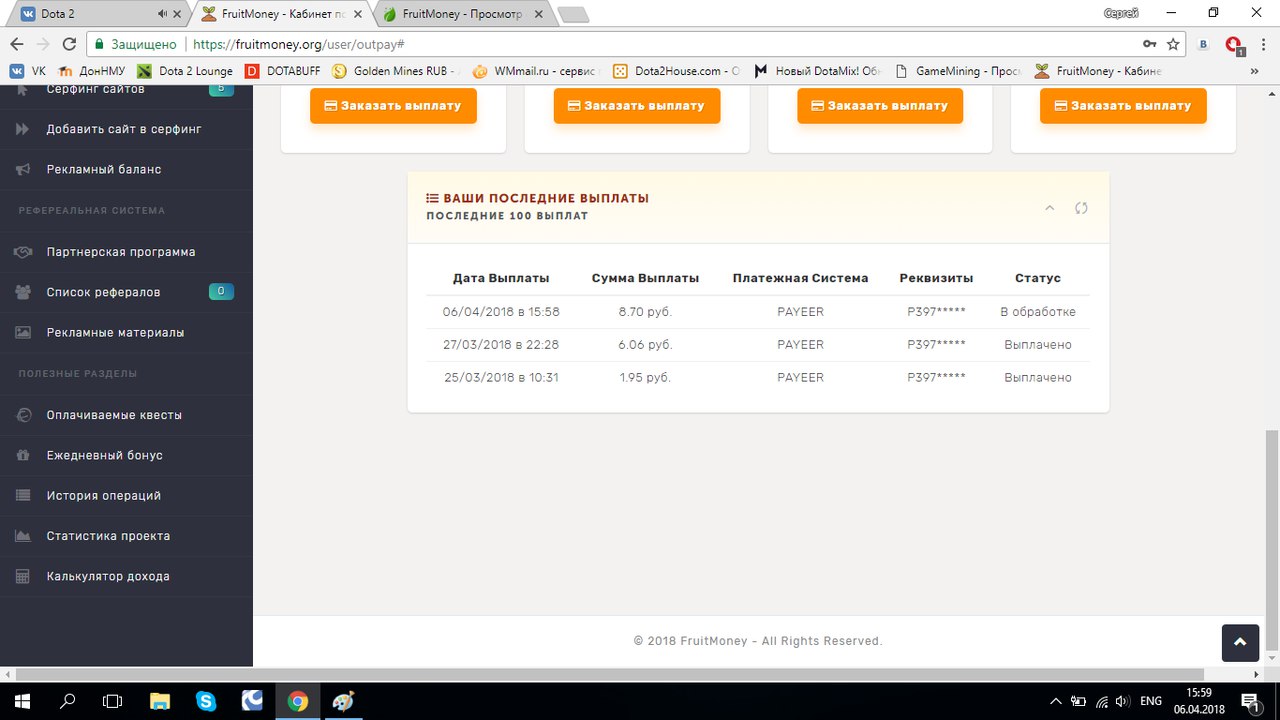Bookmark this page with the star icon
This screenshot has height=720, width=1280.
[x=1173, y=44]
